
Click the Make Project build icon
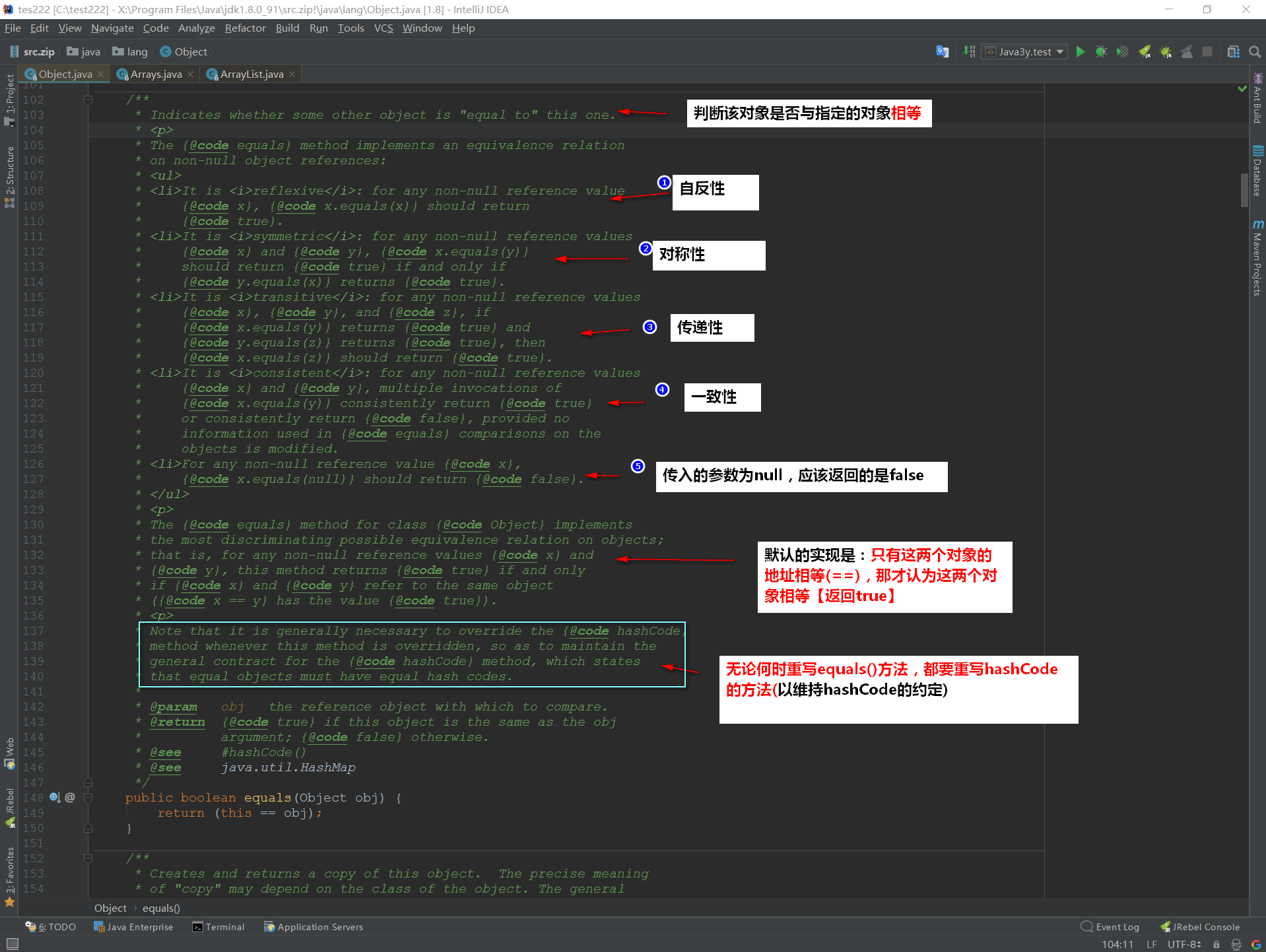(x=969, y=51)
